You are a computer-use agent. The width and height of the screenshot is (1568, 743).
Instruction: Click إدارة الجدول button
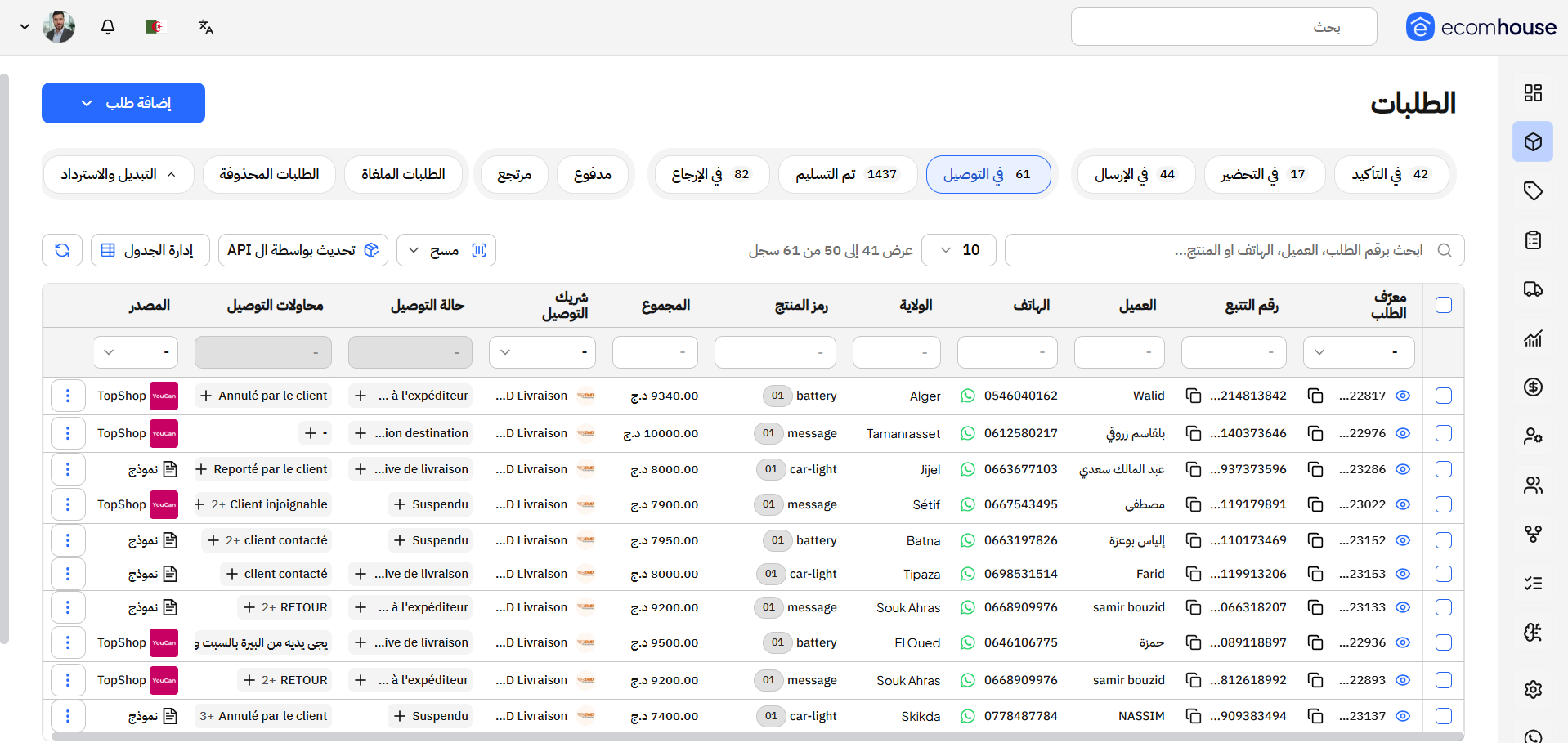tap(150, 250)
